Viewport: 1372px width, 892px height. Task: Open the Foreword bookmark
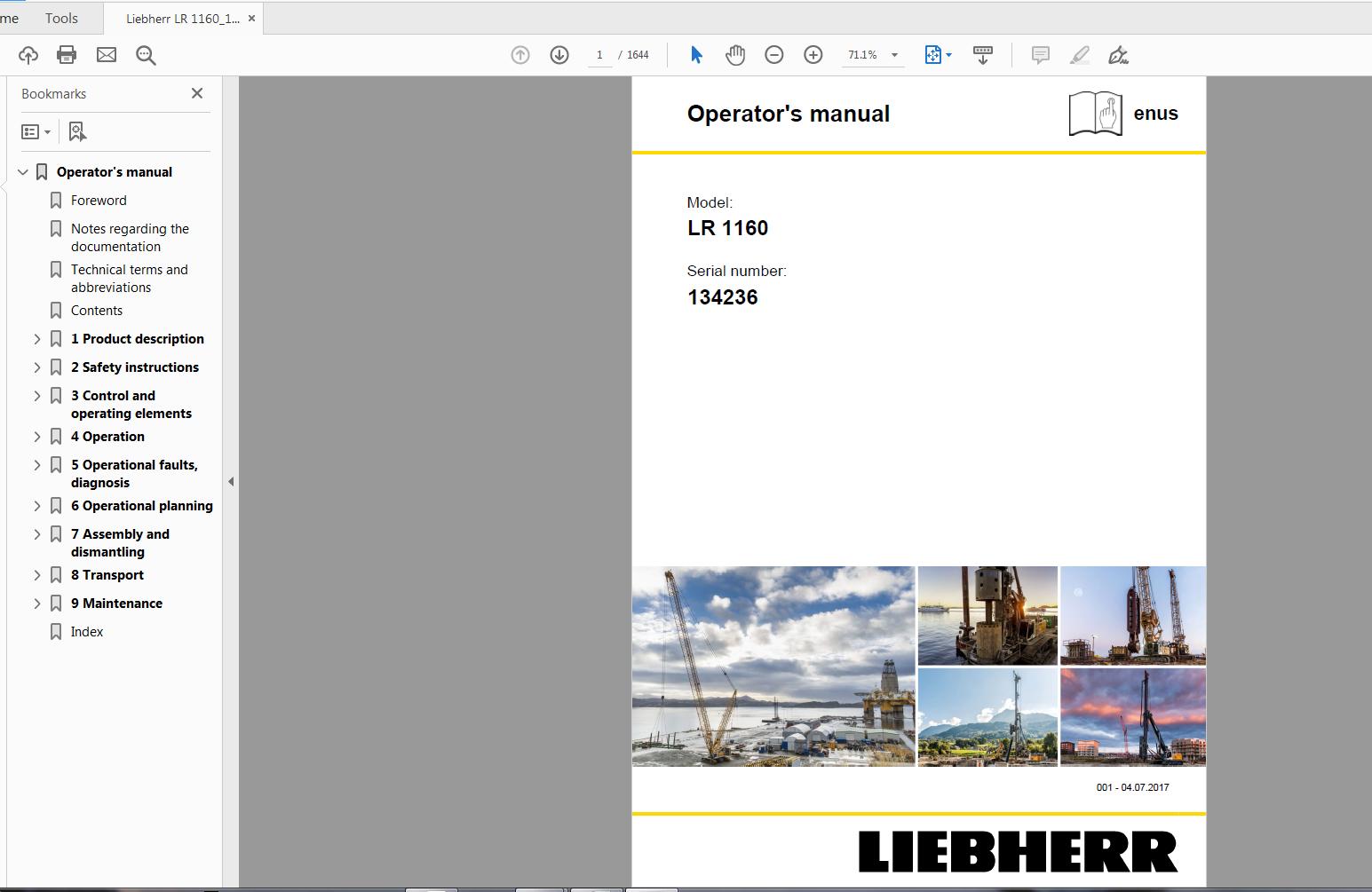(99, 201)
